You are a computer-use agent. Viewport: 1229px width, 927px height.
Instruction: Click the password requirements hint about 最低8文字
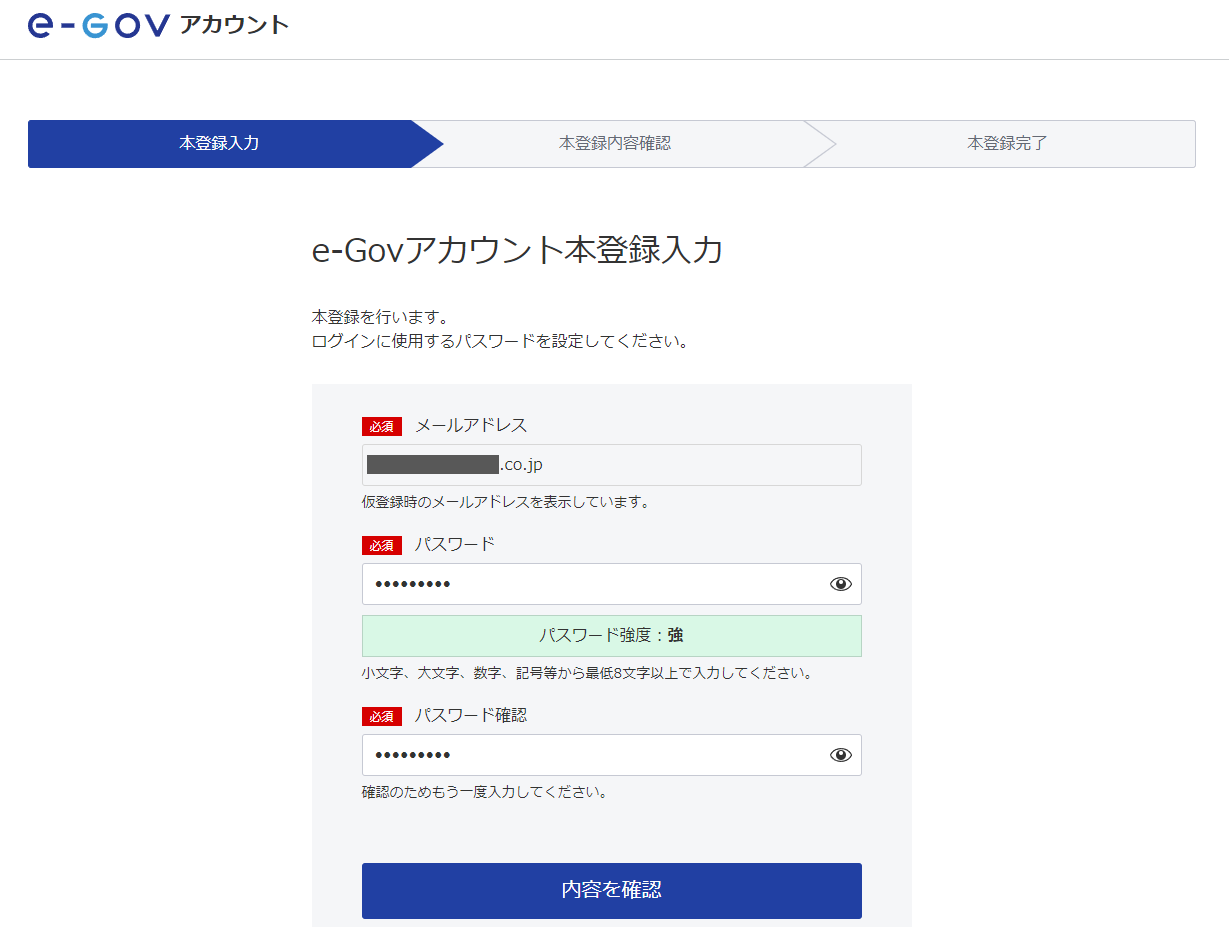(x=587, y=673)
